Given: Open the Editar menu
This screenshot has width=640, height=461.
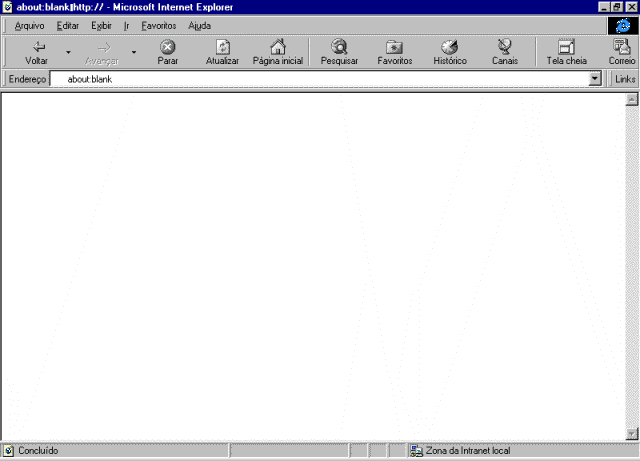Looking at the screenshot, I should point(68,26).
